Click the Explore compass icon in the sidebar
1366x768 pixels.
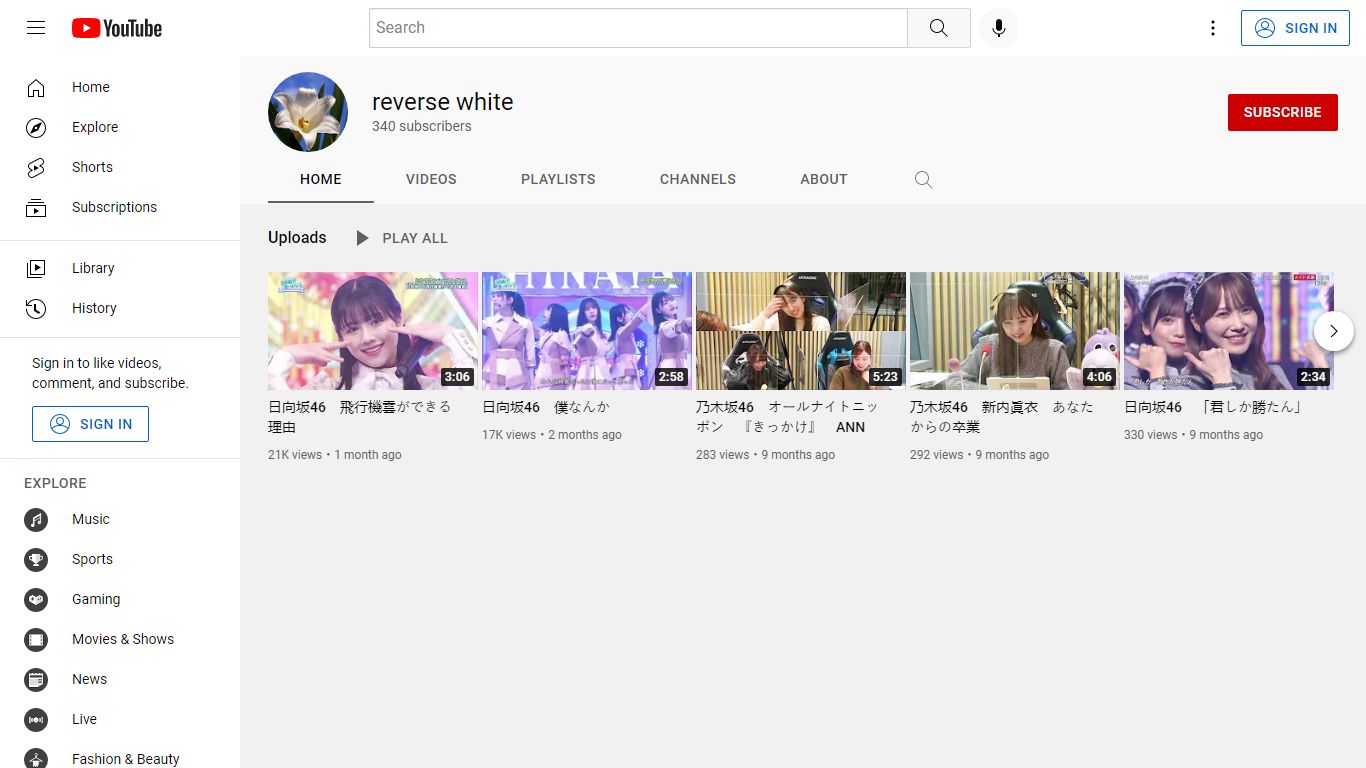click(36, 127)
